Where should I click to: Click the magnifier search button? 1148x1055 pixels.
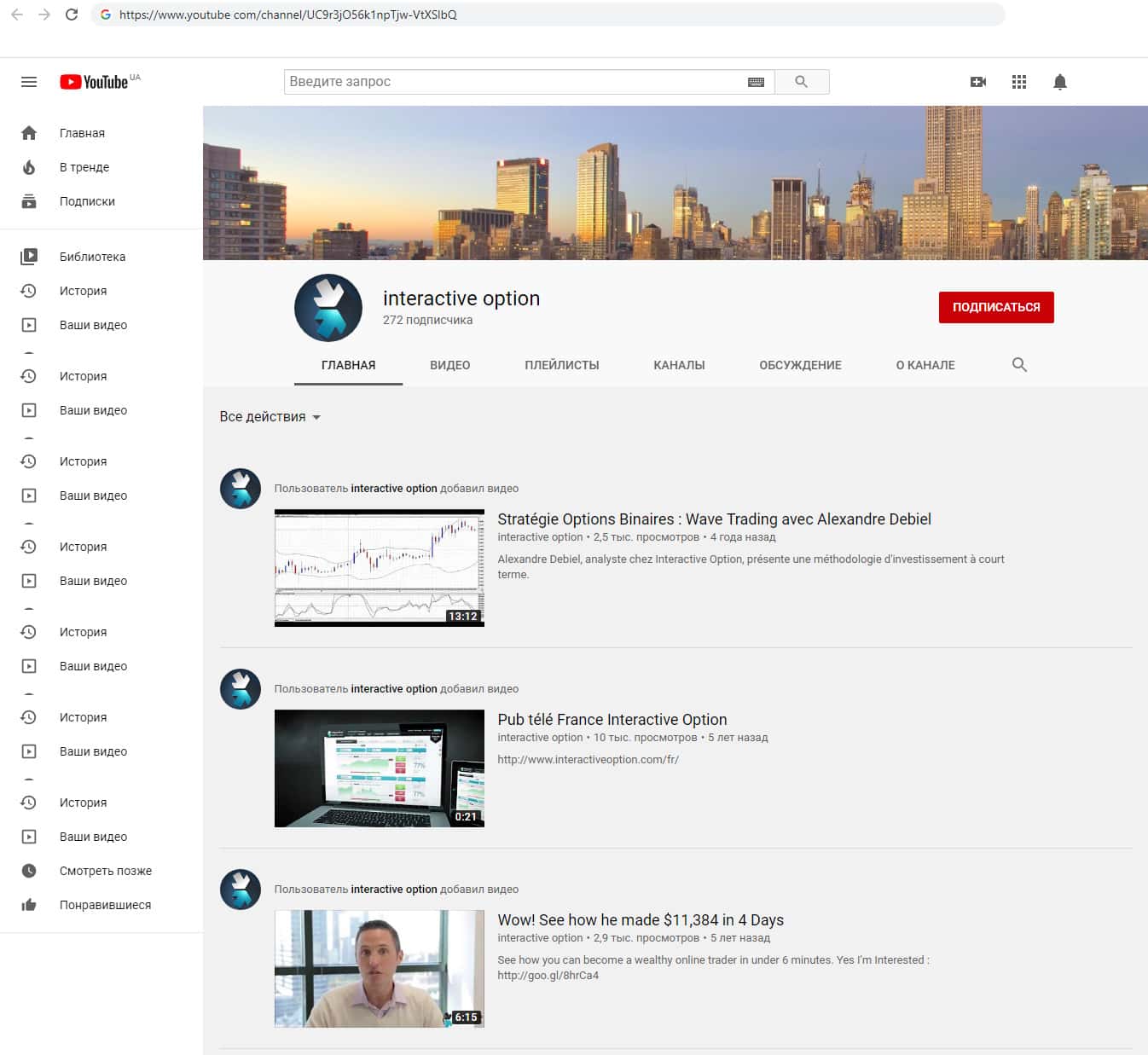[802, 82]
